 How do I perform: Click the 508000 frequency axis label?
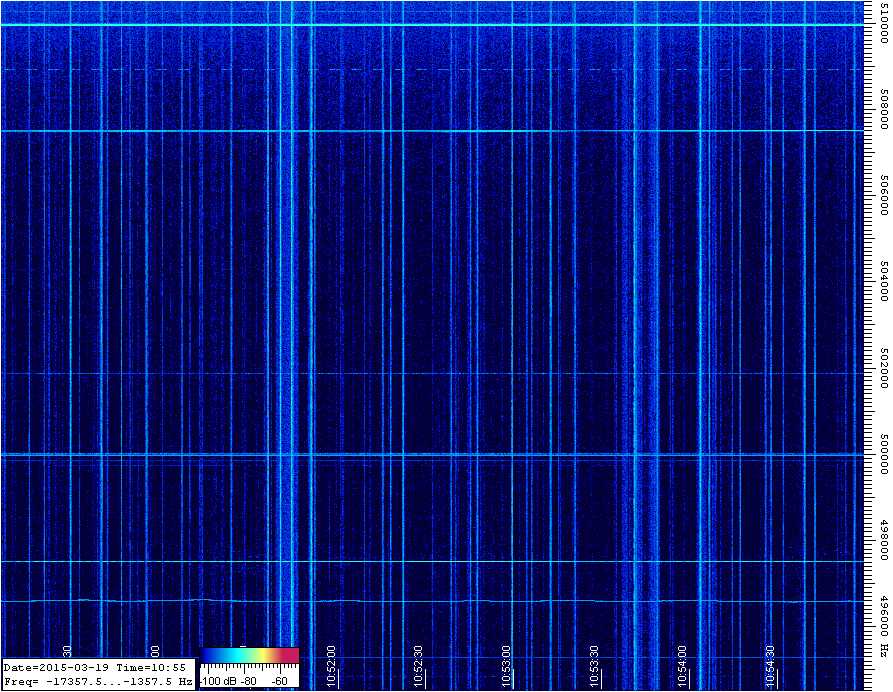point(884,109)
